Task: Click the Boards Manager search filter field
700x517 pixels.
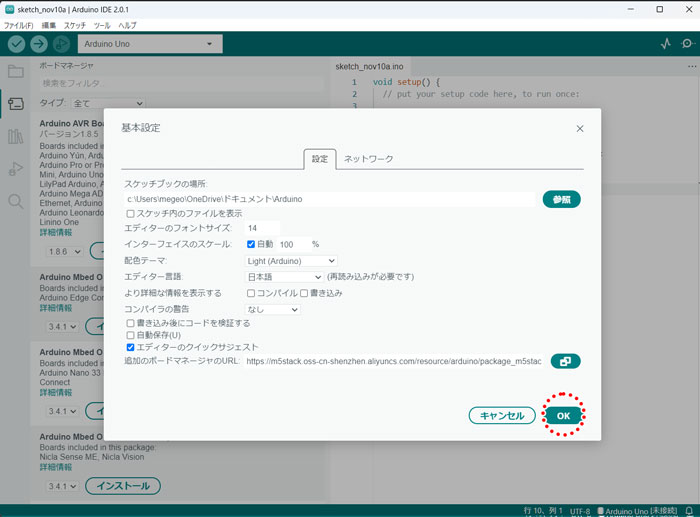Action: (181, 83)
